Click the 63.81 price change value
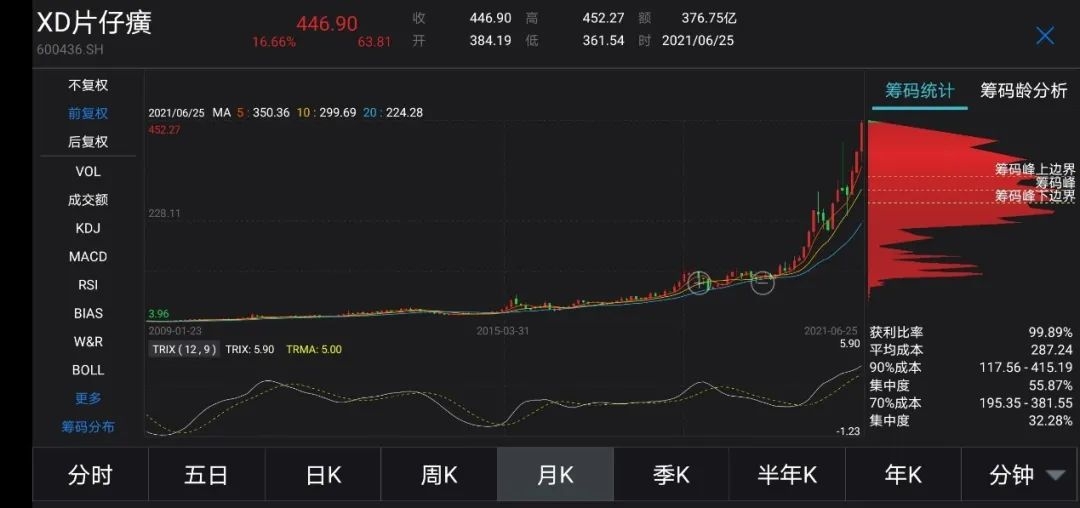The height and width of the screenshot is (508, 1080). click(x=374, y=42)
